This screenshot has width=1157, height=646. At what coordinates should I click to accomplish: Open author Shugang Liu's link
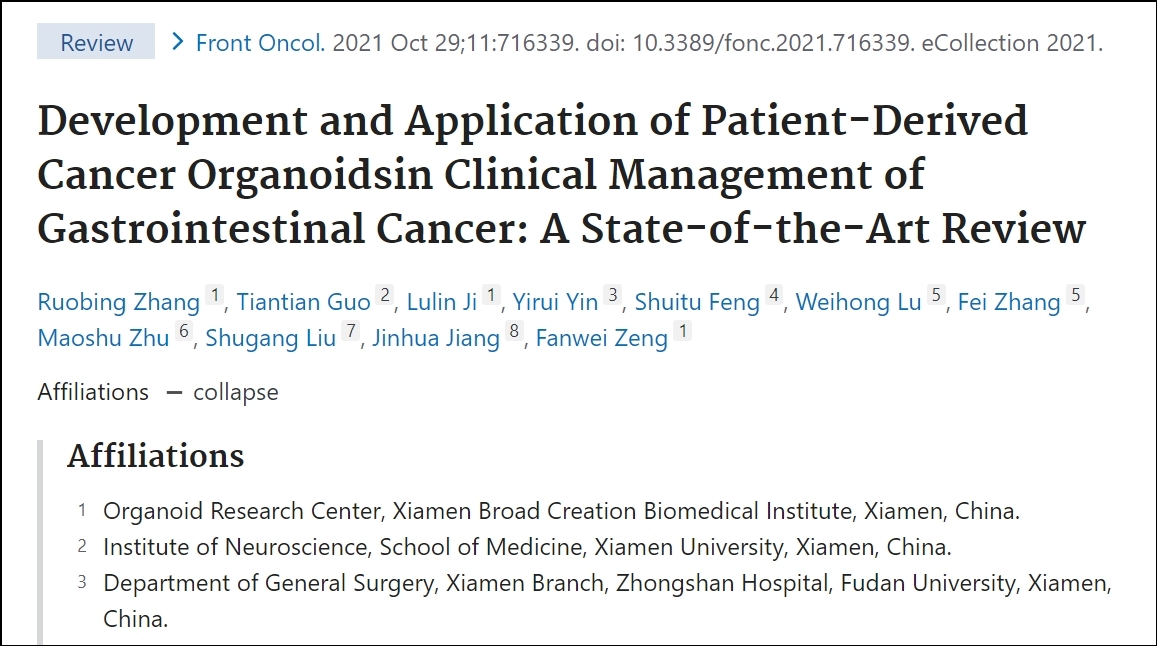pos(270,338)
